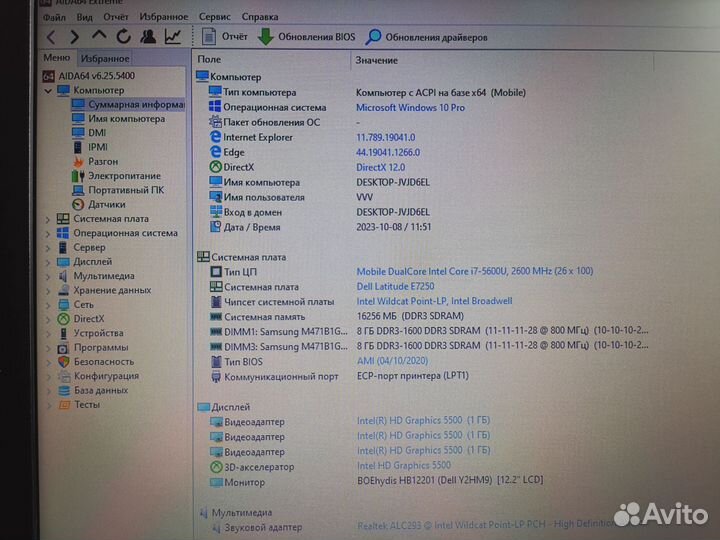Open Датчики sensor icon item
This screenshot has width=720, height=540.
pos(78,204)
